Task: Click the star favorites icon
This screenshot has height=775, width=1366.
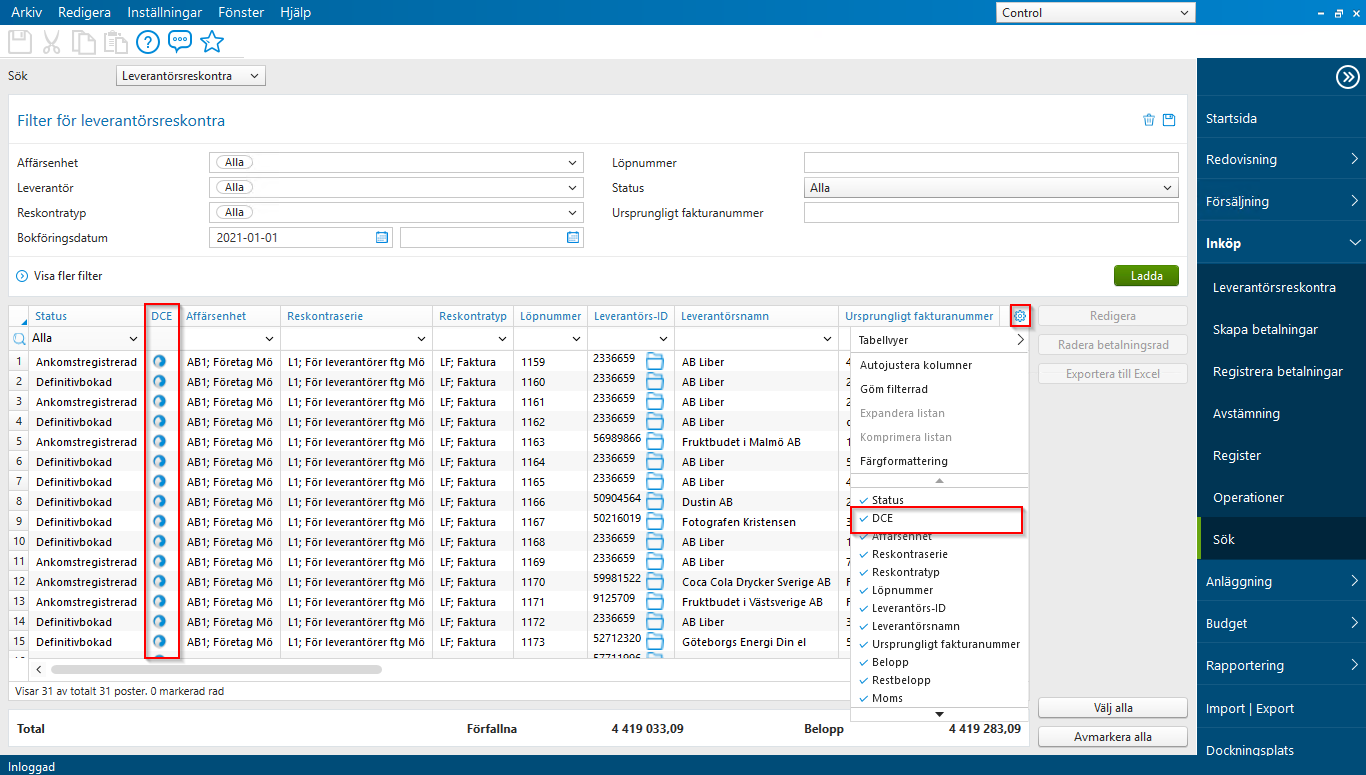Action: (212, 42)
